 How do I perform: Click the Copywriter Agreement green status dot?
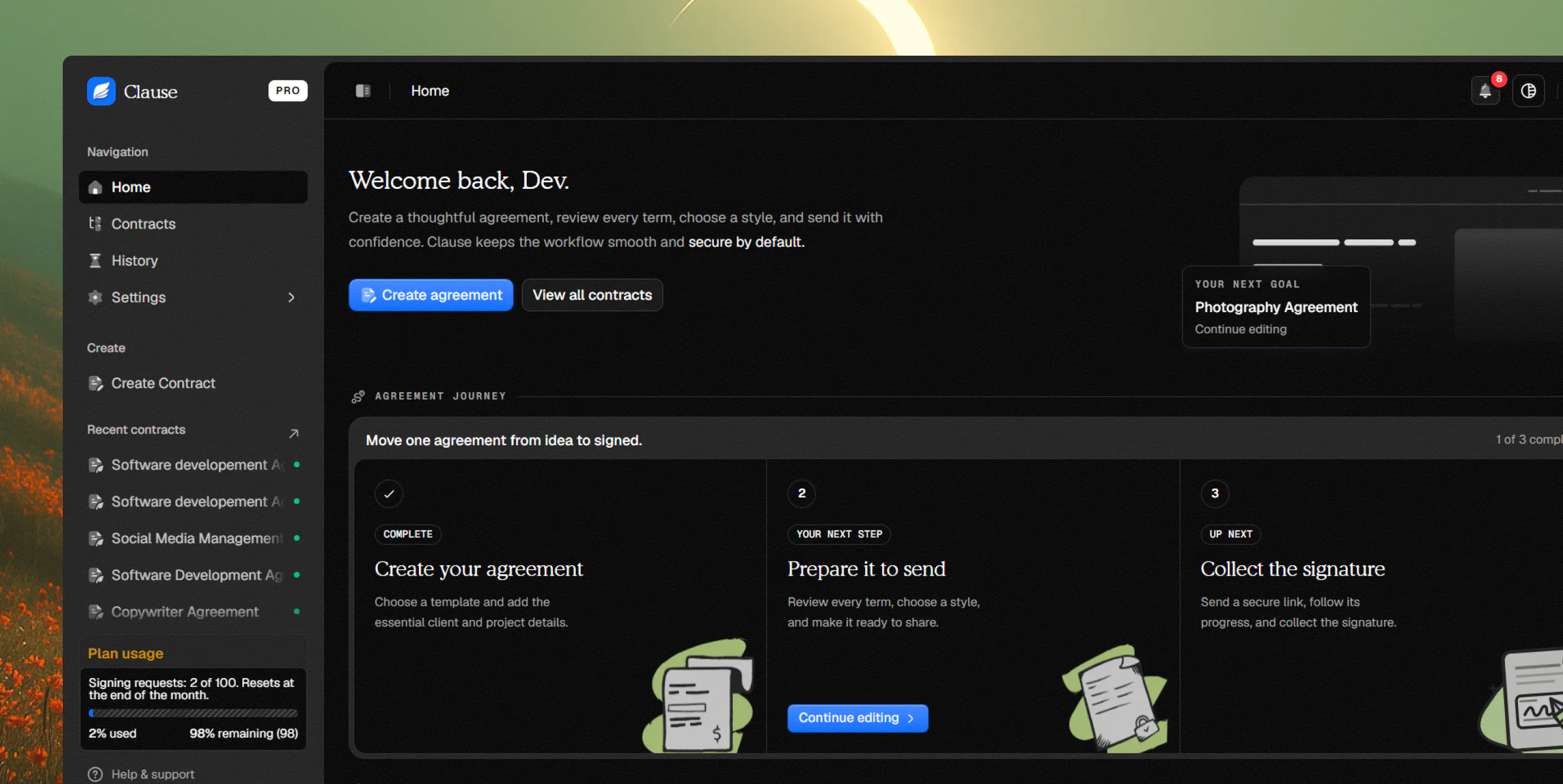coord(297,612)
